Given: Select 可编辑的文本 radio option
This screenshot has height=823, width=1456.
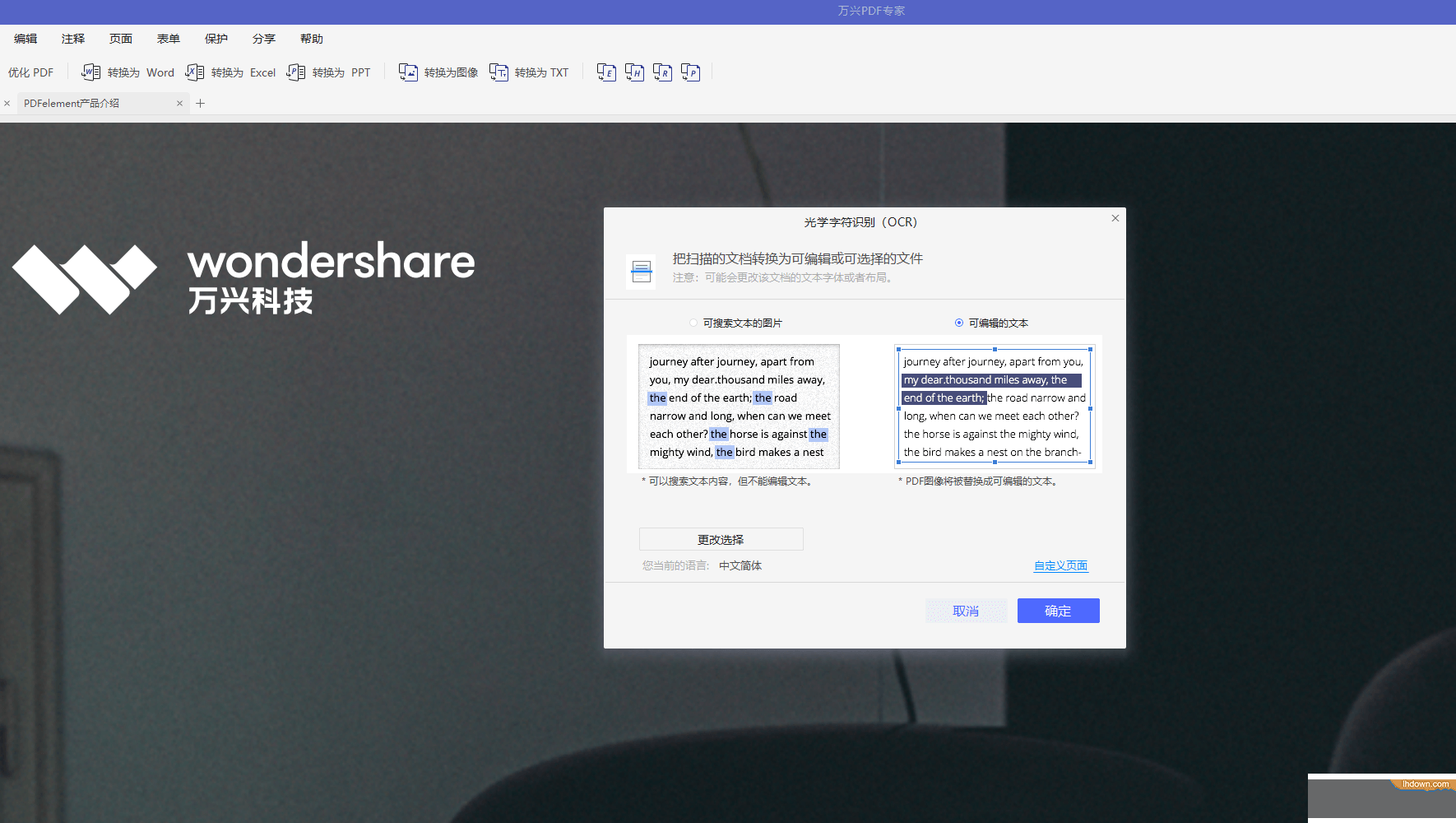Looking at the screenshot, I should [958, 323].
